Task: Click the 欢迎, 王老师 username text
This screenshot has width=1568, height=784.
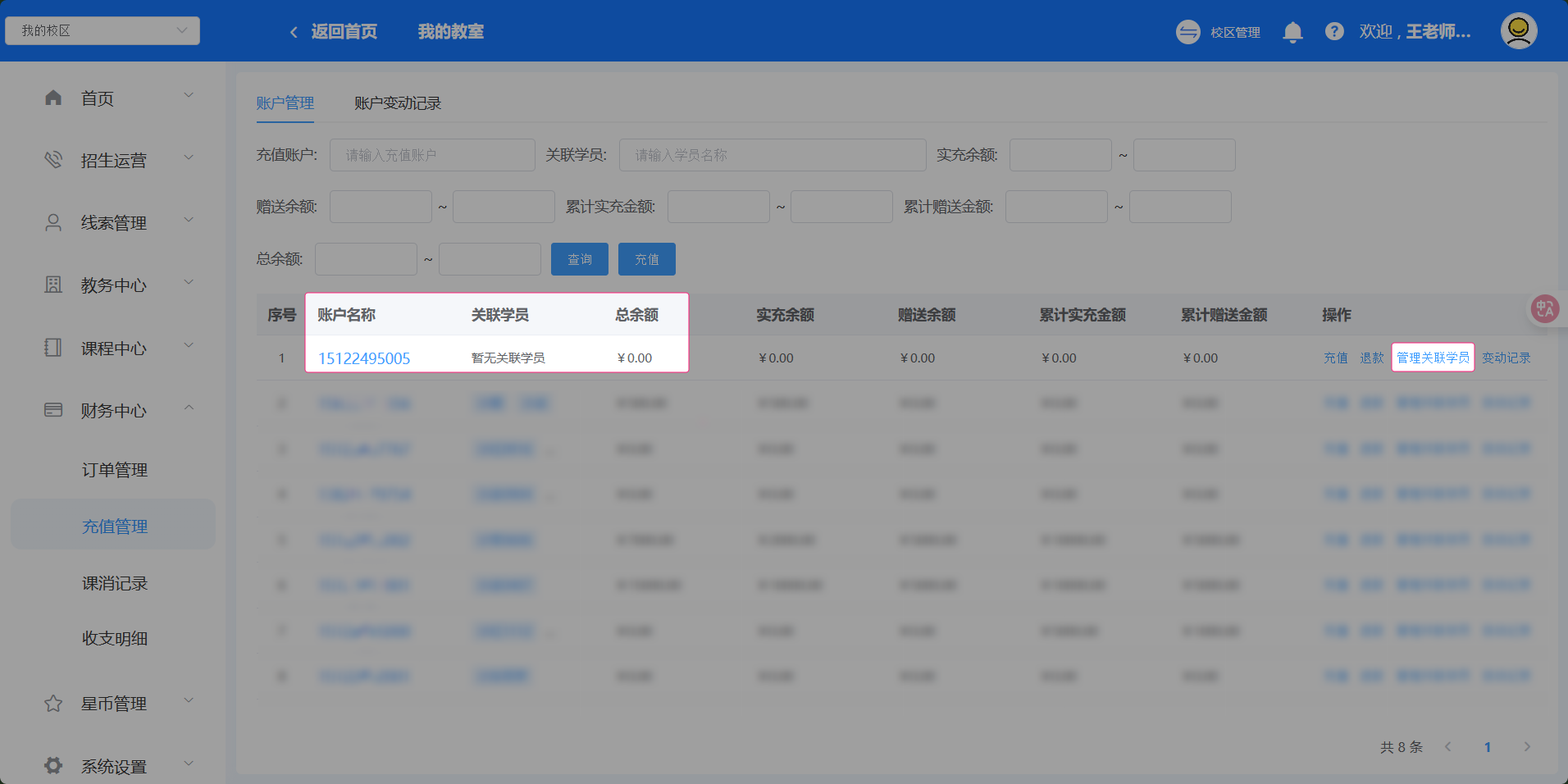Action: coord(1415,32)
